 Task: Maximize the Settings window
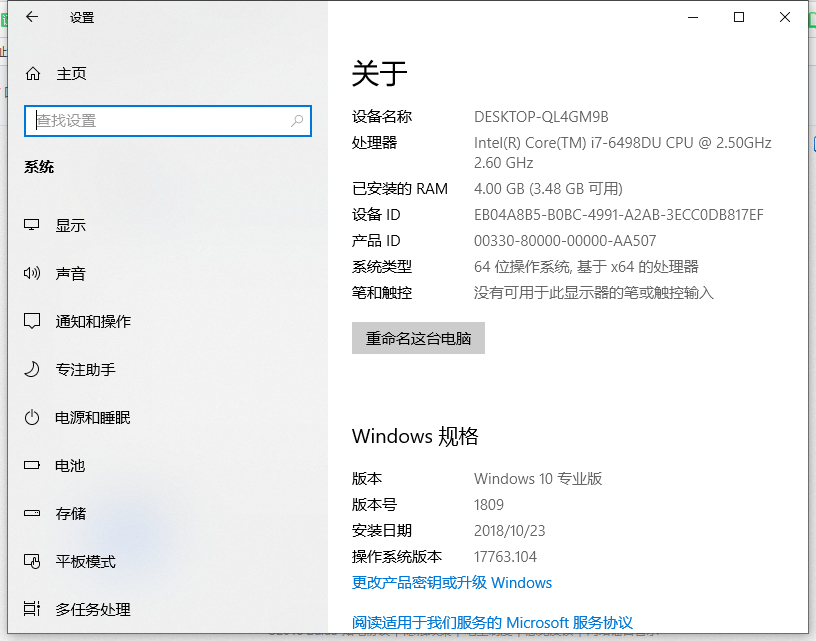[738, 17]
